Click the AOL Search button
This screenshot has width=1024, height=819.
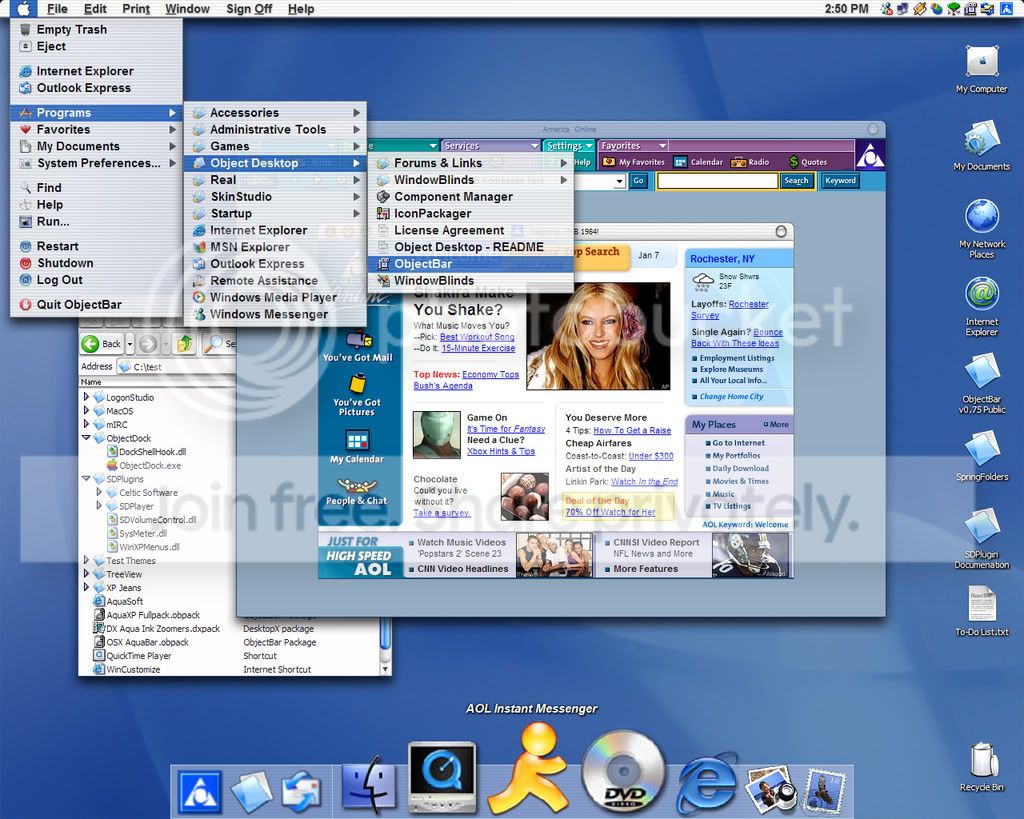[797, 181]
